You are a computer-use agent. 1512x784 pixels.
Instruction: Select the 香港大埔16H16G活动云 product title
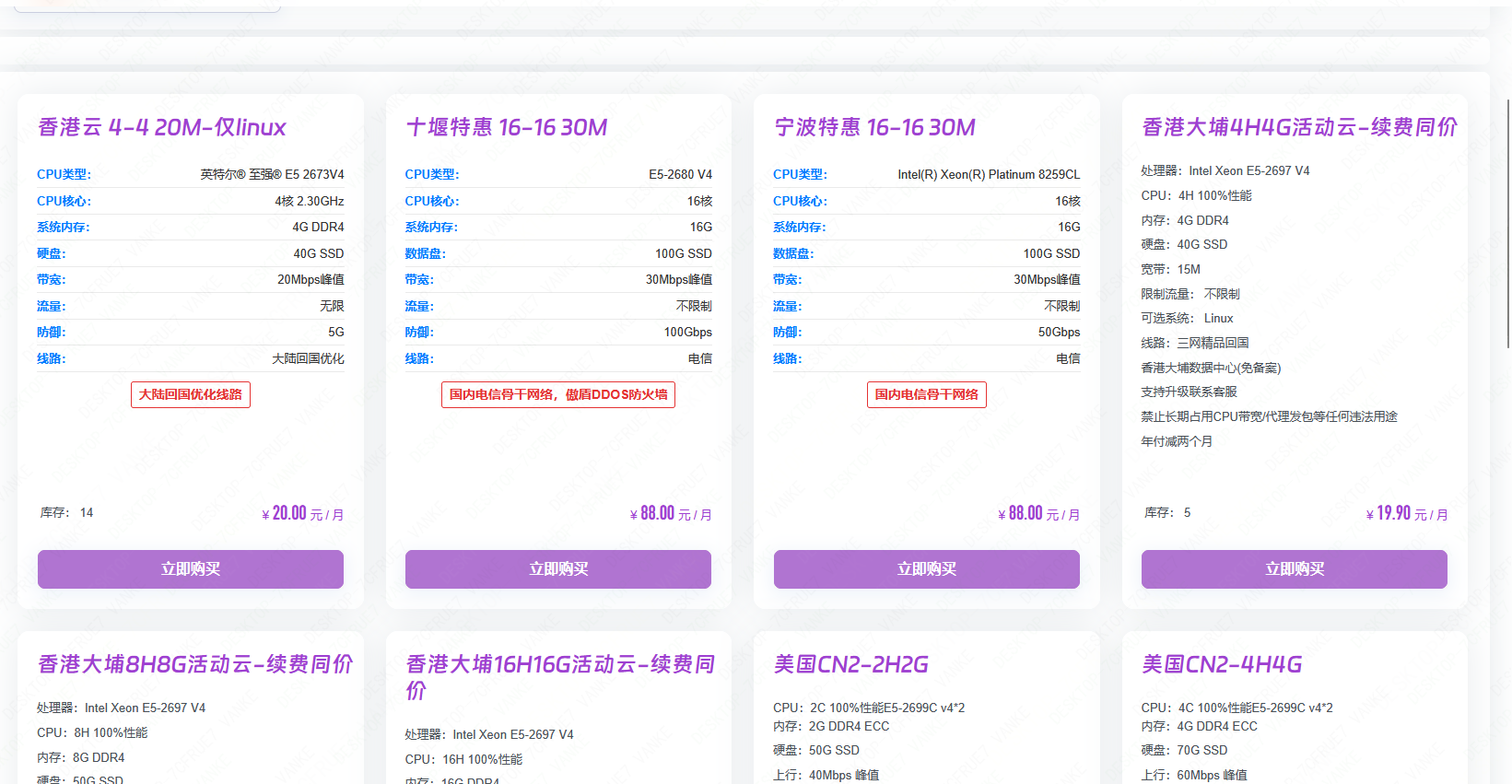(x=559, y=676)
